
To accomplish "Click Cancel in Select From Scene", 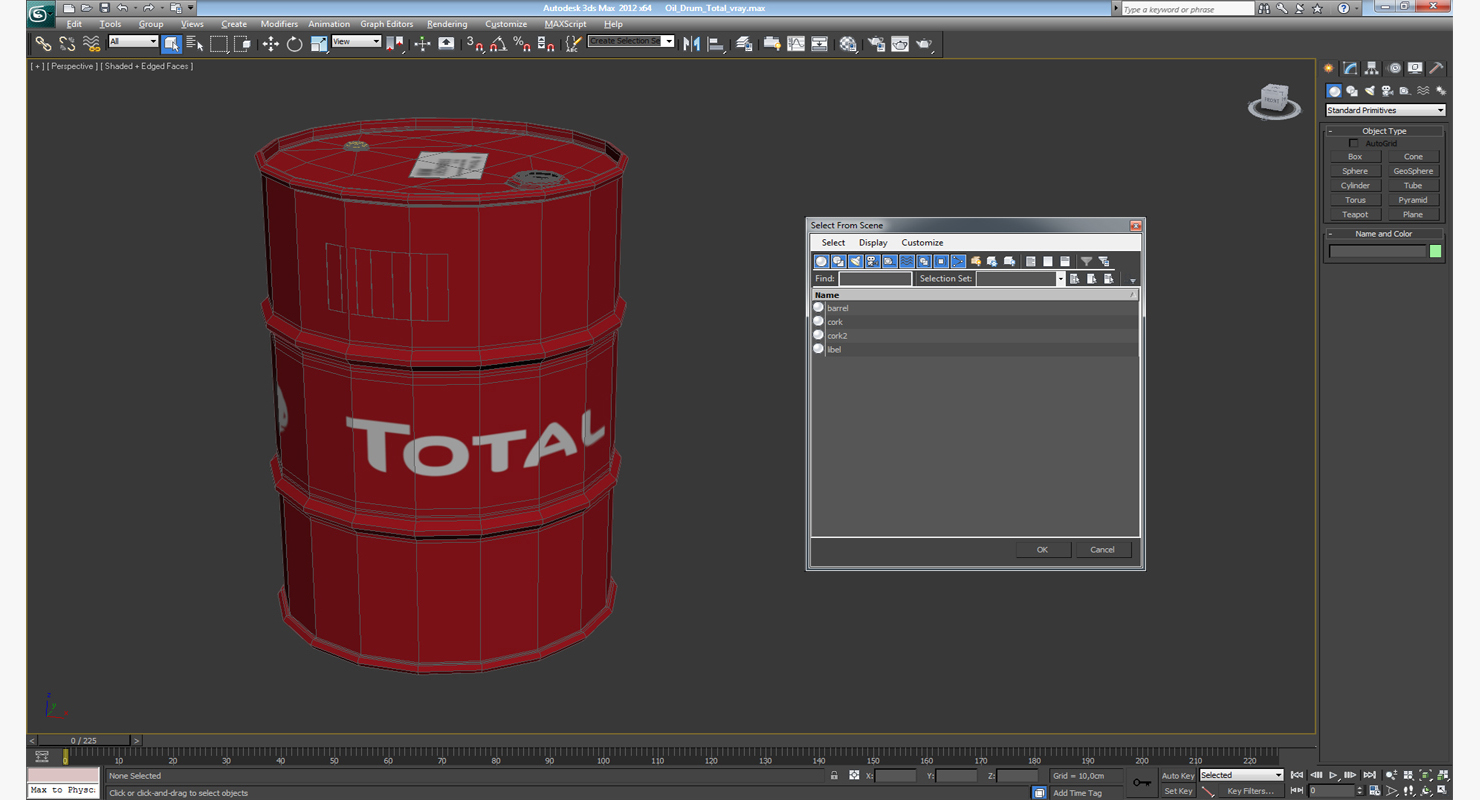I will [1103, 550].
